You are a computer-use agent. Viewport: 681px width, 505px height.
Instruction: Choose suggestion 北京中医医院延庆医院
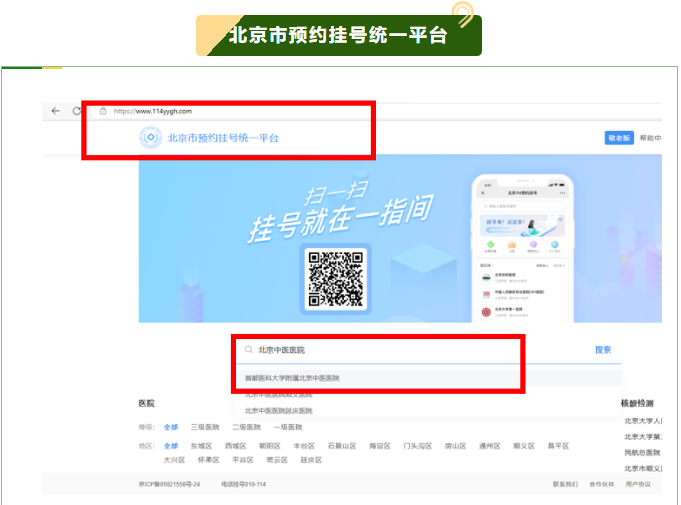click(x=279, y=410)
